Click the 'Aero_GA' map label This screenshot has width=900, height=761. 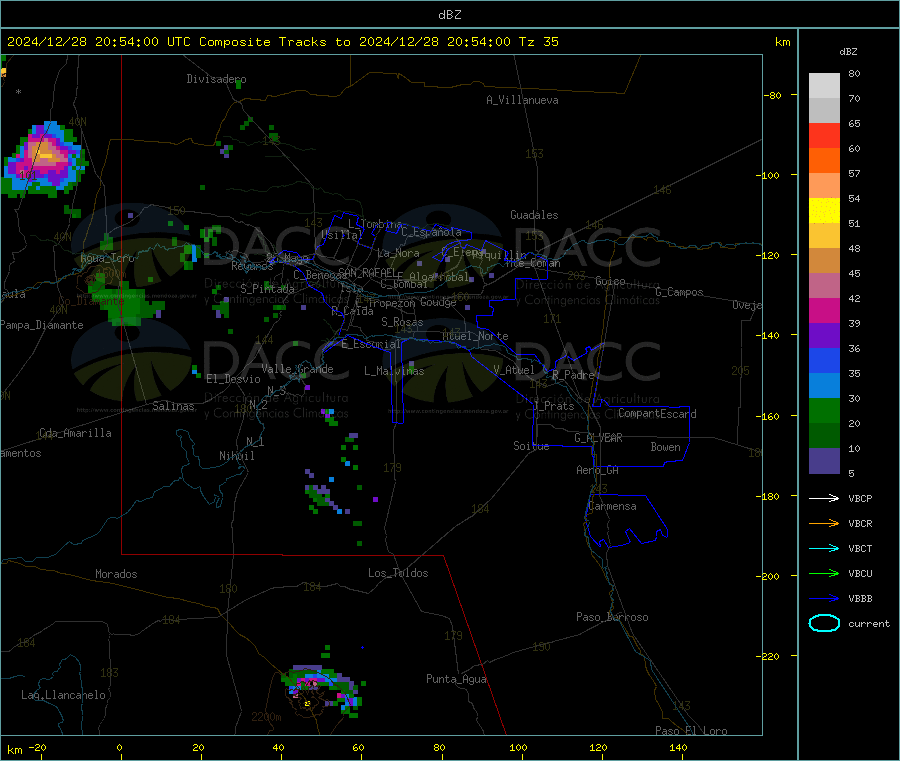click(x=597, y=470)
